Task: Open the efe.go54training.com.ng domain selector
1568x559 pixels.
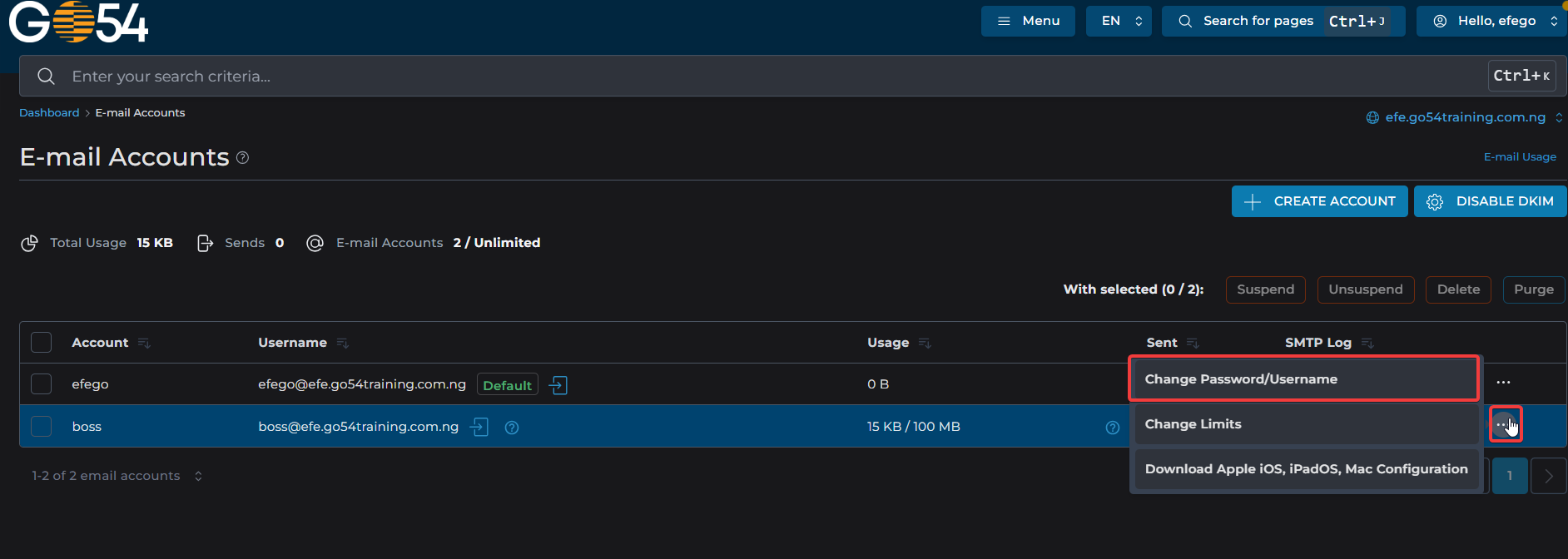Action: (1464, 117)
